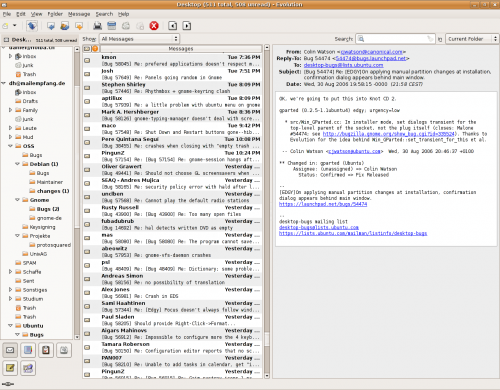Viewport: 500px width, 390px height.
Task: Click the Send/Receive mail toolbar icon
Action: coord(32,26)
